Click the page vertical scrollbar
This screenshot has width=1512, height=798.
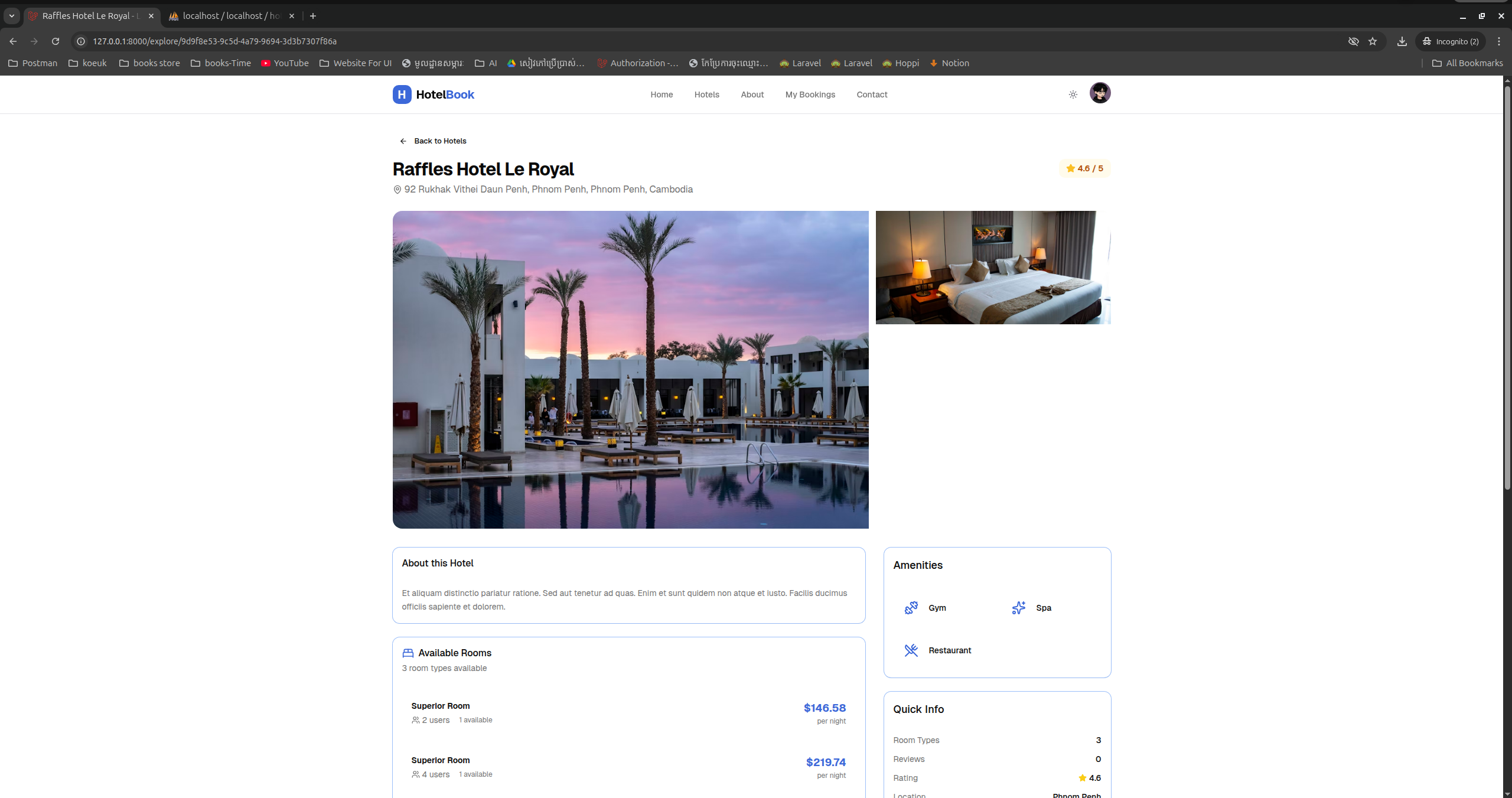click(x=1507, y=287)
